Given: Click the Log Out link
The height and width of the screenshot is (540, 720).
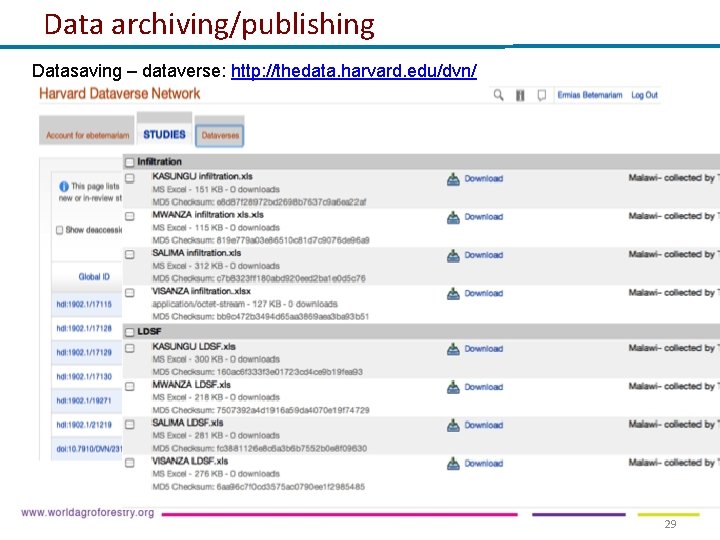Looking at the screenshot, I should (644, 95).
